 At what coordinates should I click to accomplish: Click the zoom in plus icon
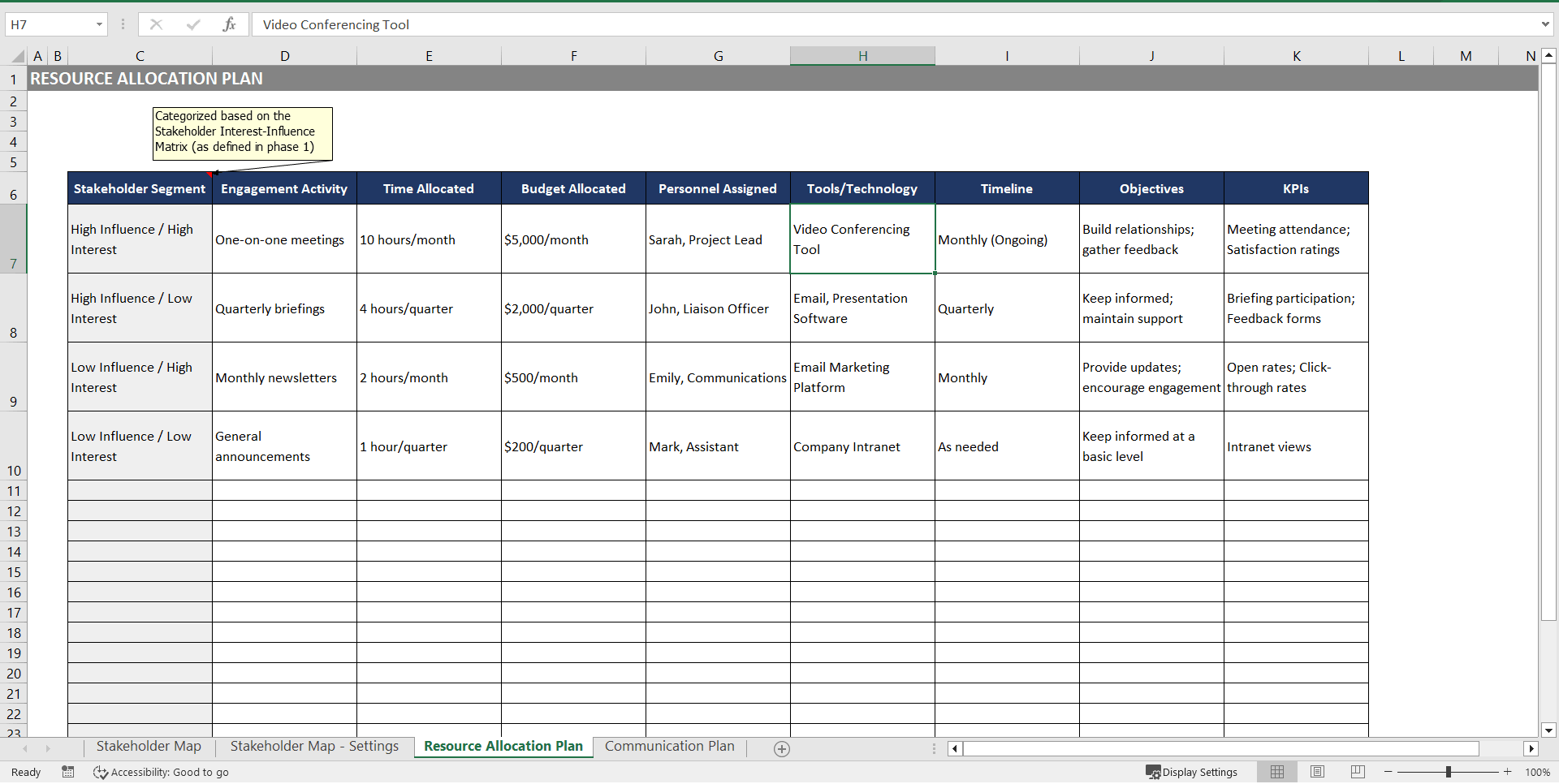(1508, 772)
